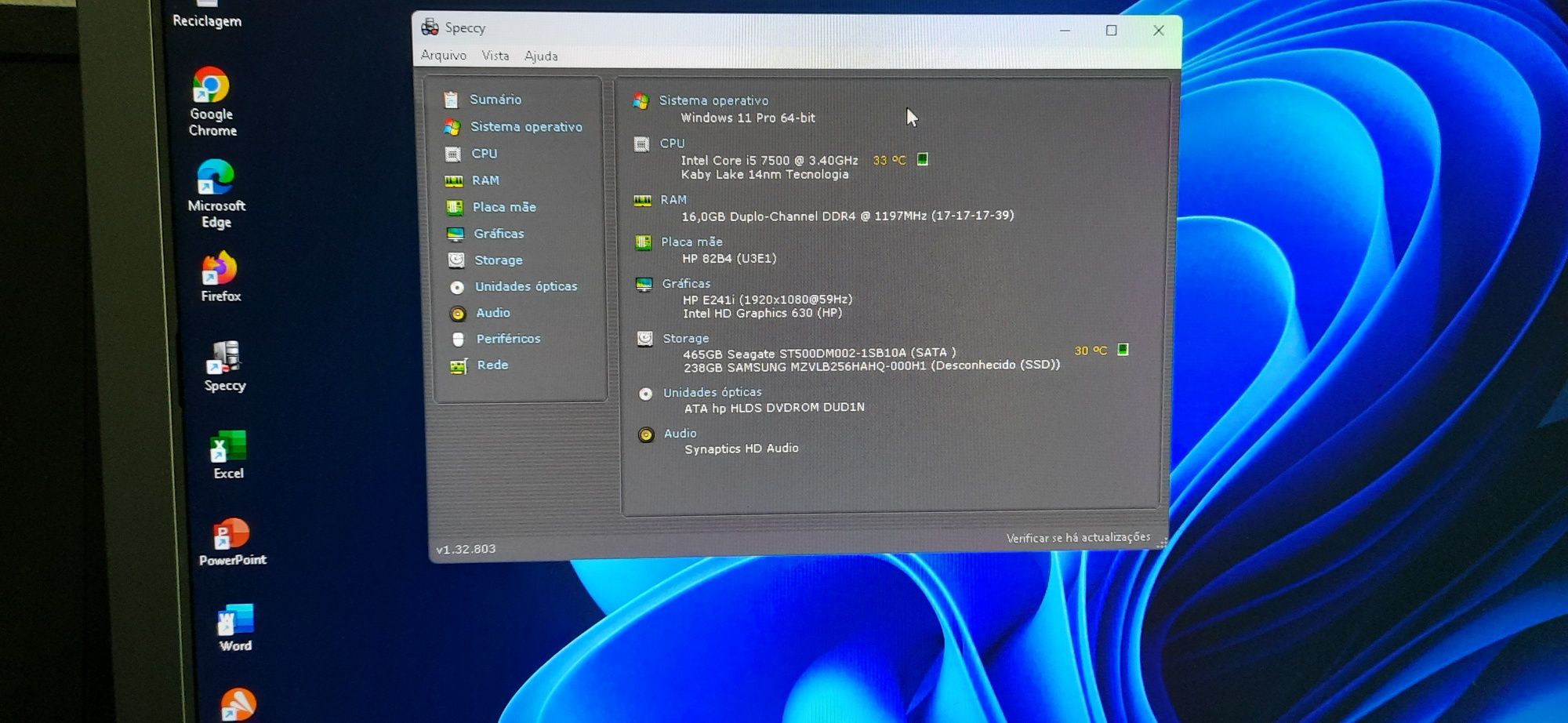Click the Gráficas icon in summary pane
Viewport: 1568px width, 723px height.
tap(644, 285)
